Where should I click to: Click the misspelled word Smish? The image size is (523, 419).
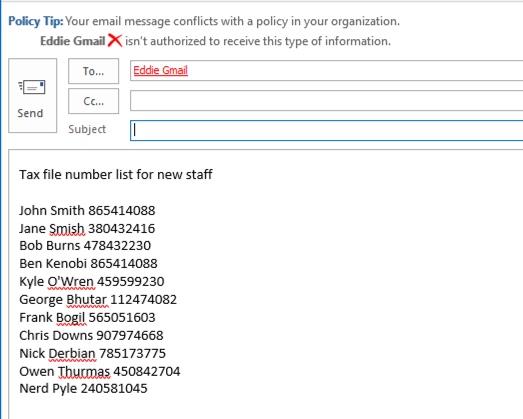click(67, 229)
